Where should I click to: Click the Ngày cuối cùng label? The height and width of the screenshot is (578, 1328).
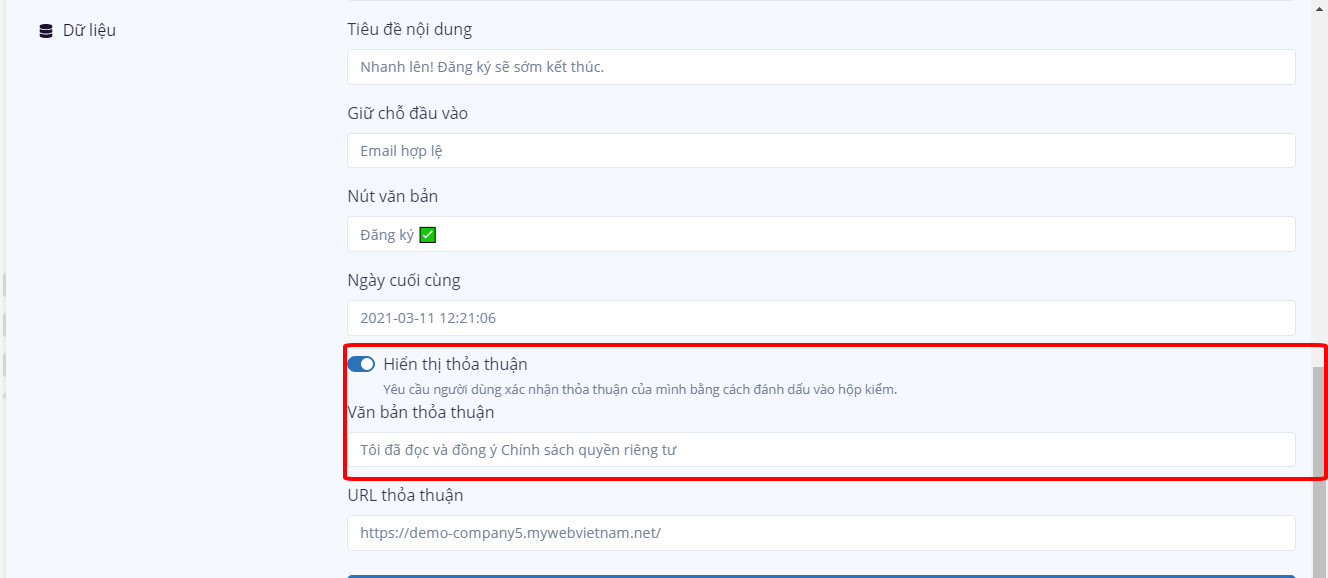point(404,280)
